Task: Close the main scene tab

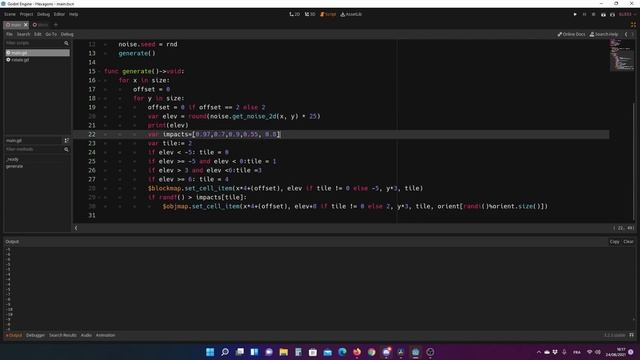Action: pyautogui.click(x=26, y=25)
